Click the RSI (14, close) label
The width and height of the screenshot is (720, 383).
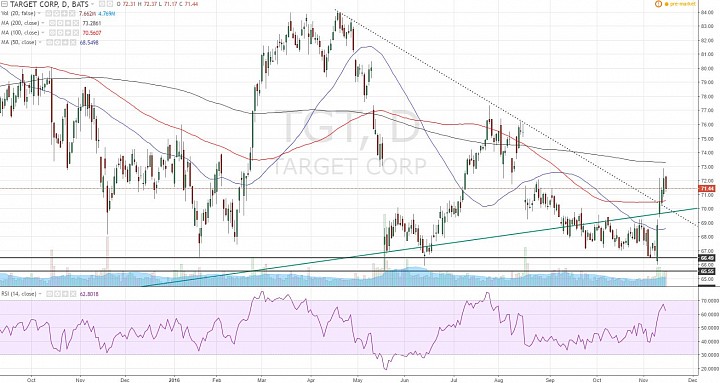click(18, 294)
